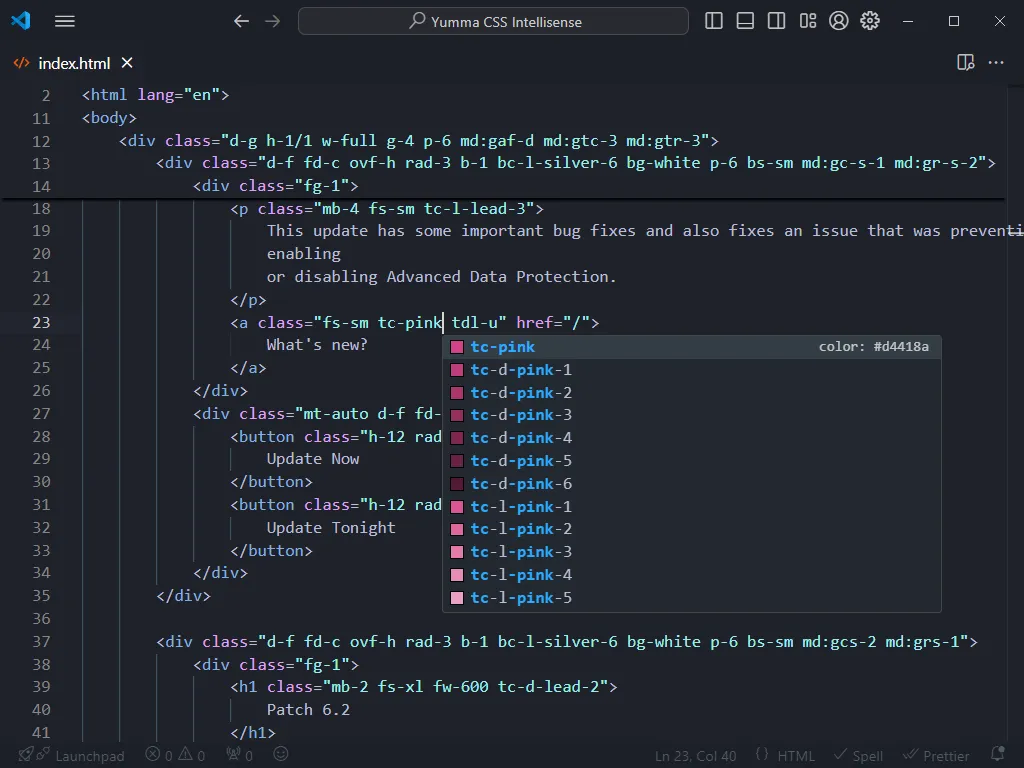
Task: Click the VS Code logo icon
Action: click(x=21, y=21)
